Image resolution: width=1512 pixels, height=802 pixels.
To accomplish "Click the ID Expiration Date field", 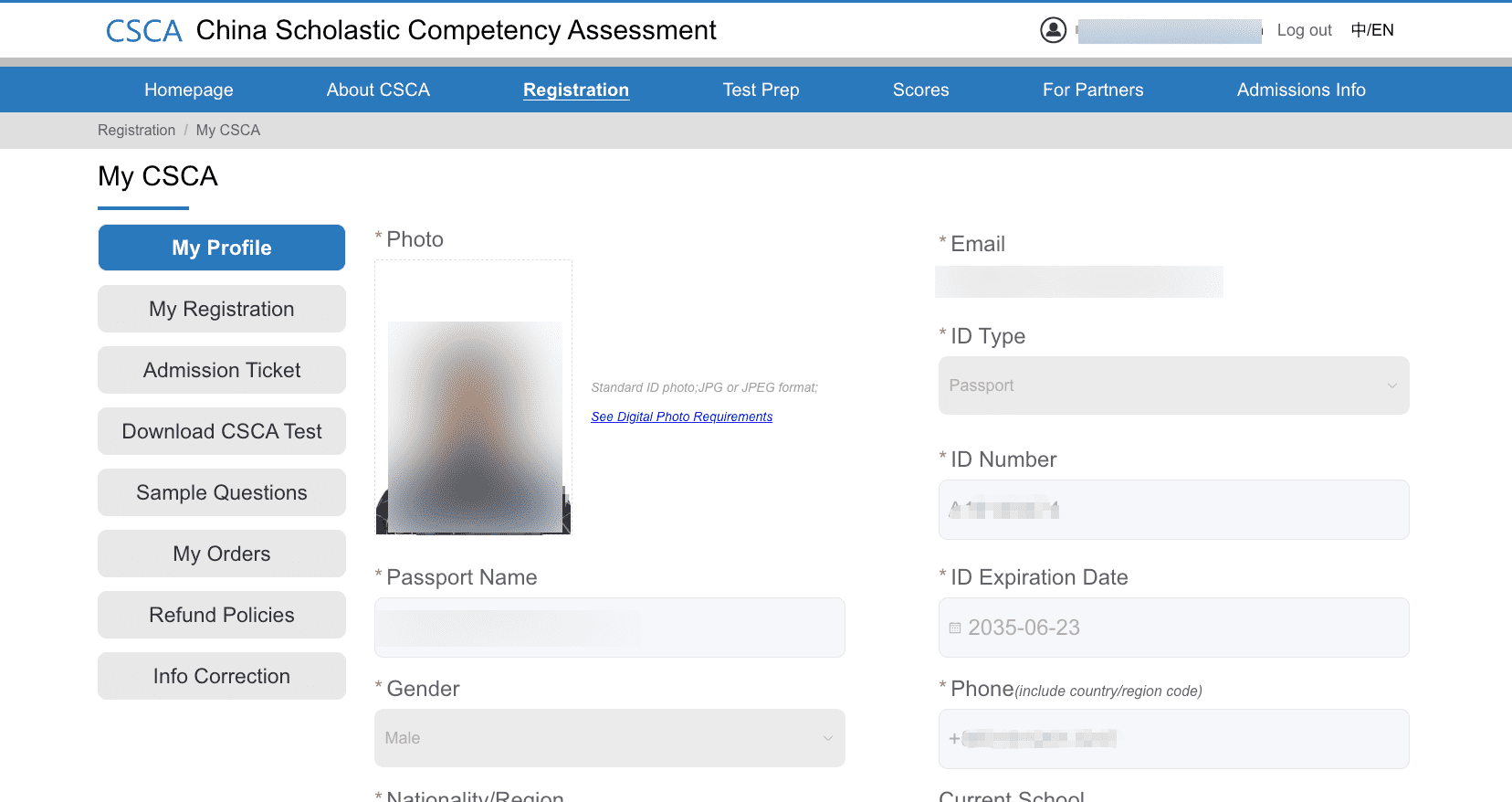I will [1173, 628].
